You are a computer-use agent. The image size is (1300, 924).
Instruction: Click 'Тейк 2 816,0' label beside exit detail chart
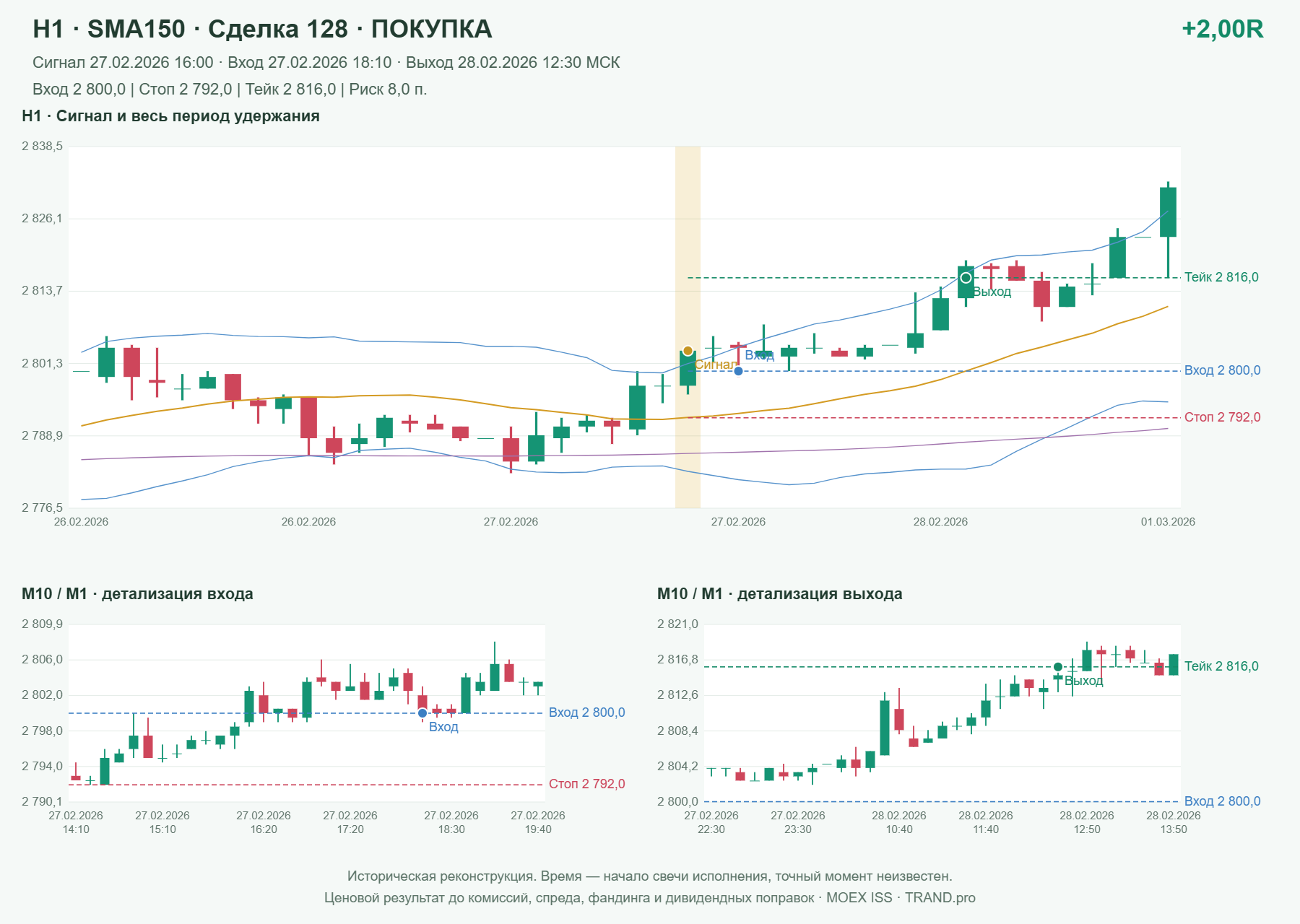1221,666
